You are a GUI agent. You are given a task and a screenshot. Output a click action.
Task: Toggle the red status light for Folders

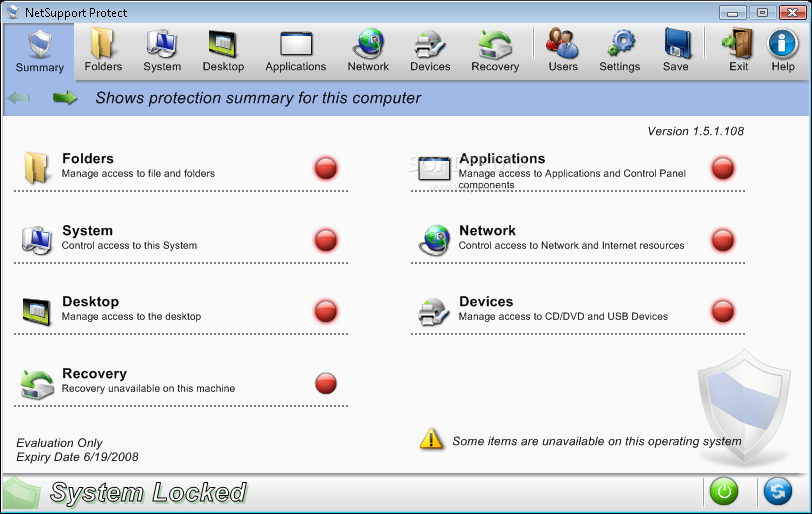(x=326, y=169)
